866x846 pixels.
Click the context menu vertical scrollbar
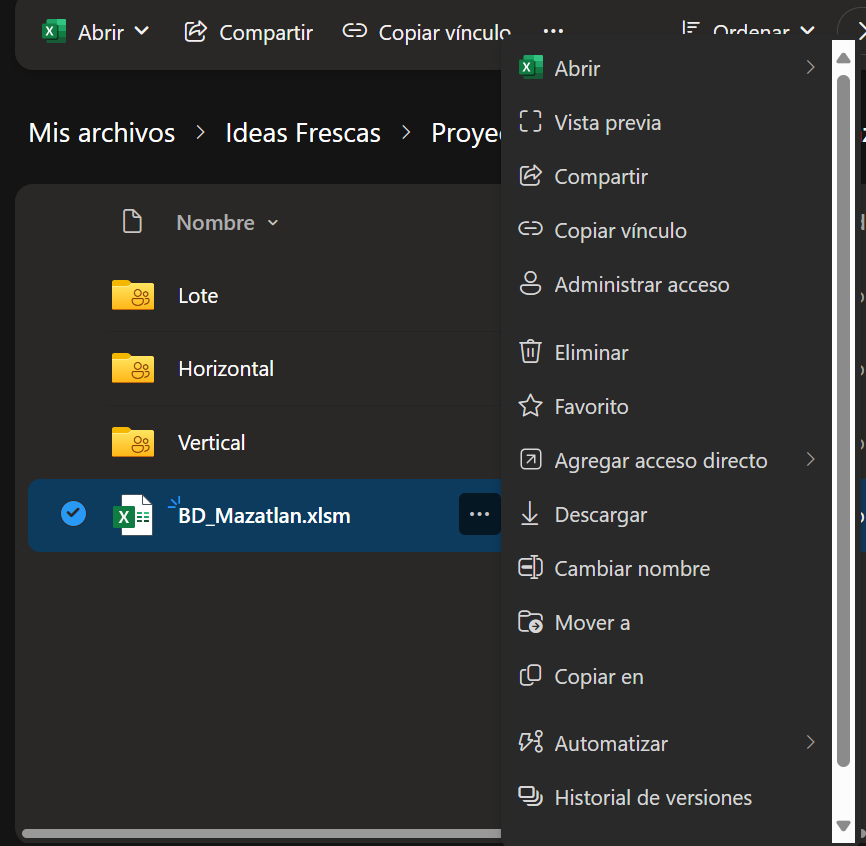coord(843,400)
